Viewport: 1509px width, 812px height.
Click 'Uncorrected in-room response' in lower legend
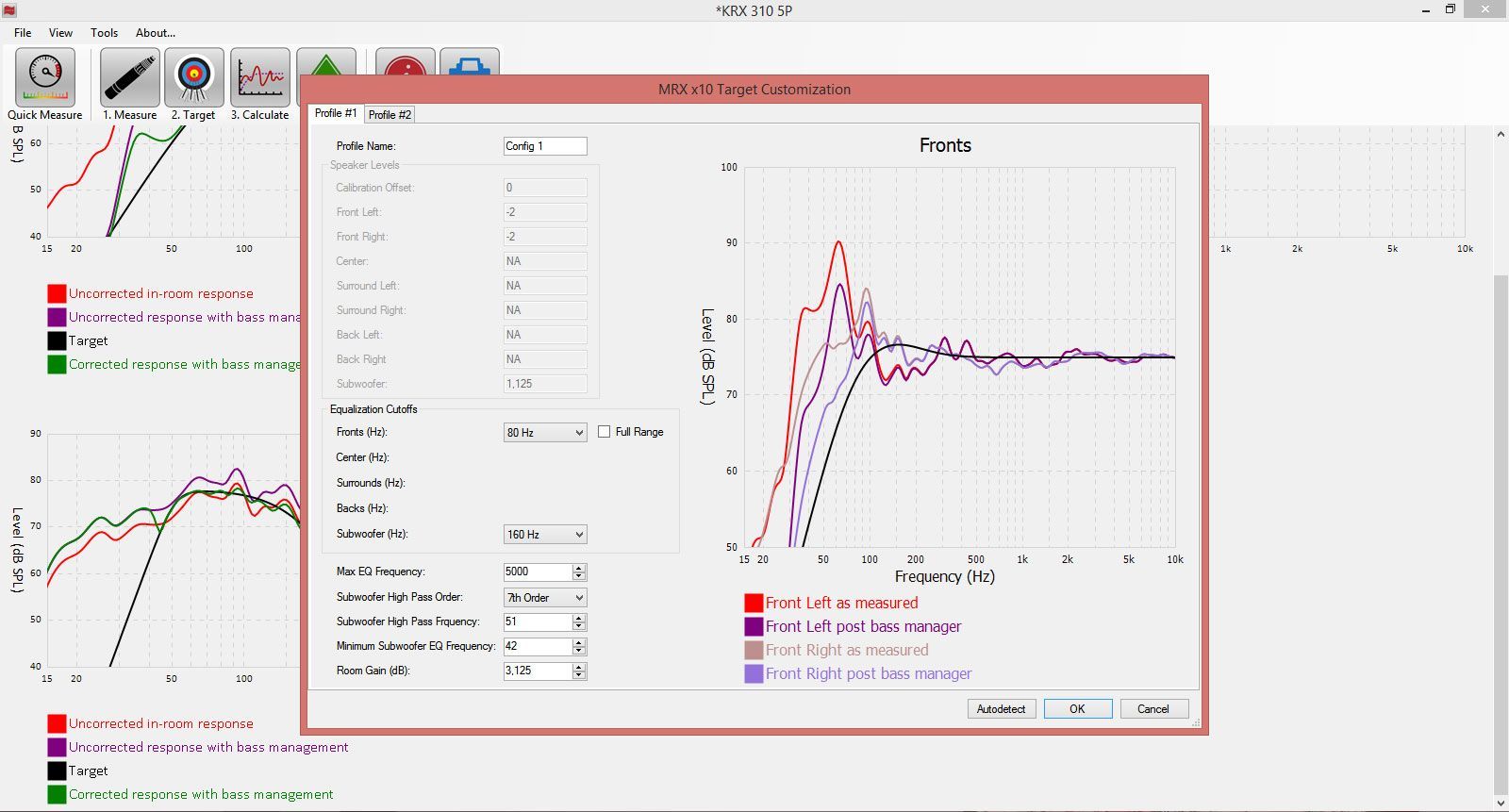tap(161, 723)
